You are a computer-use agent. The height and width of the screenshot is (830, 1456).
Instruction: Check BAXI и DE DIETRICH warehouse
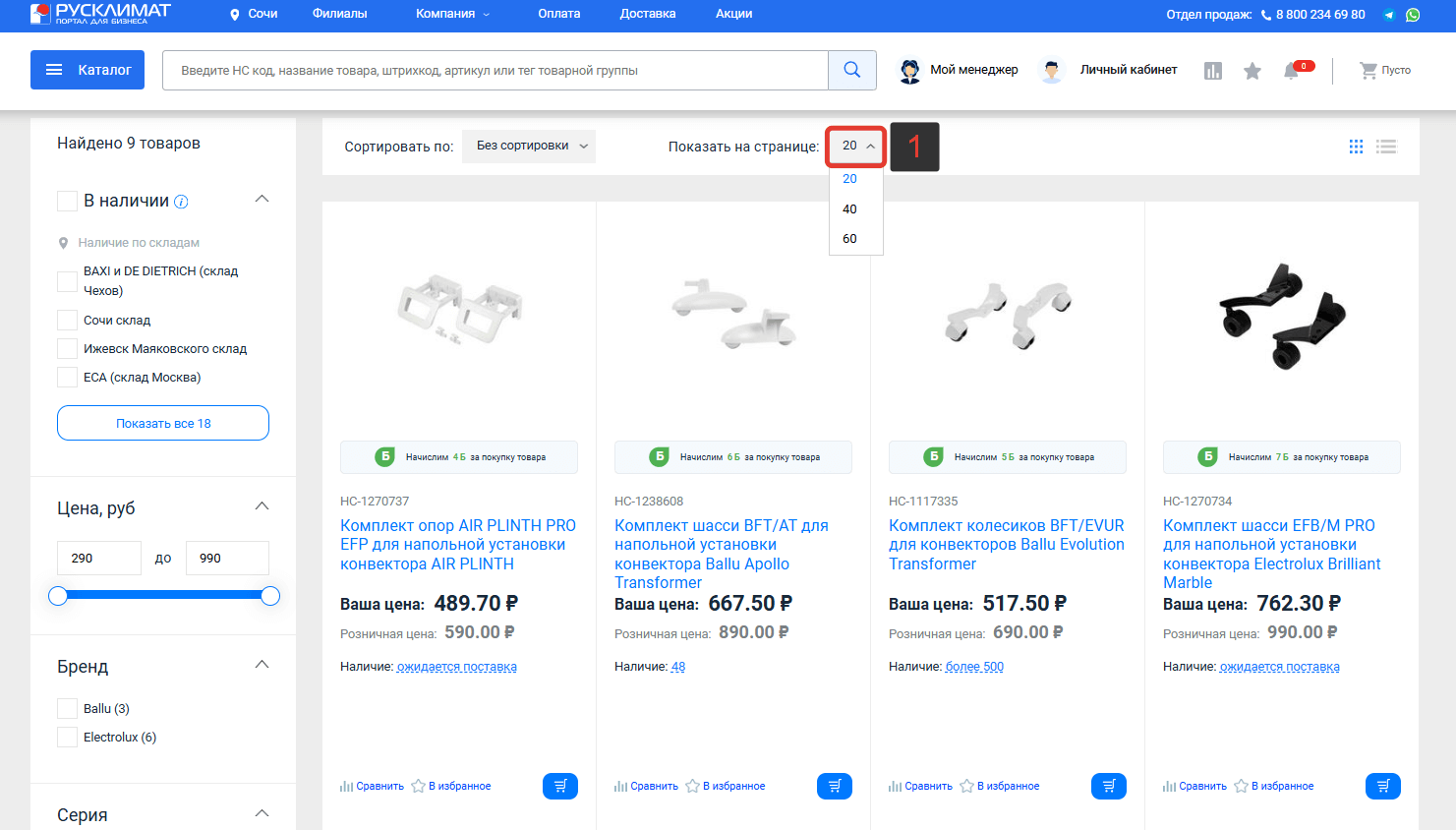pyautogui.click(x=67, y=281)
